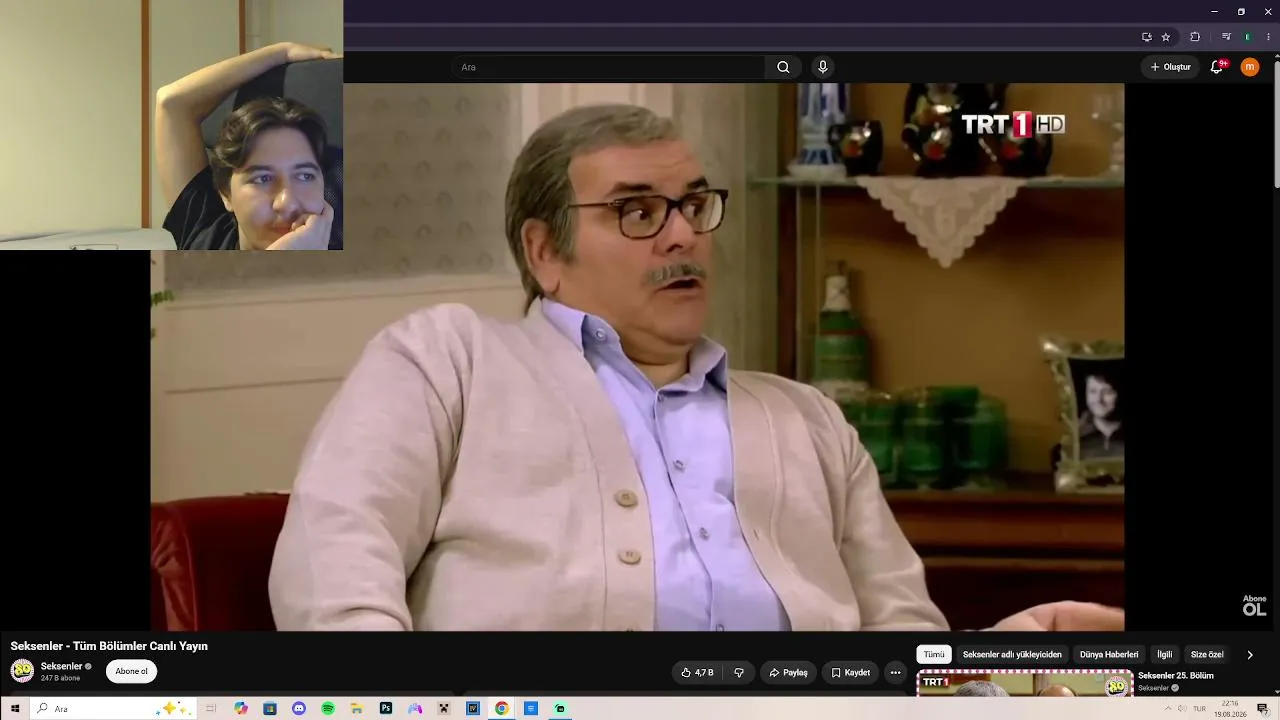The height and width of the screenshot is (720, 1280).
Task: Like the video showing 4,7 B
Action: pos(698,673)
